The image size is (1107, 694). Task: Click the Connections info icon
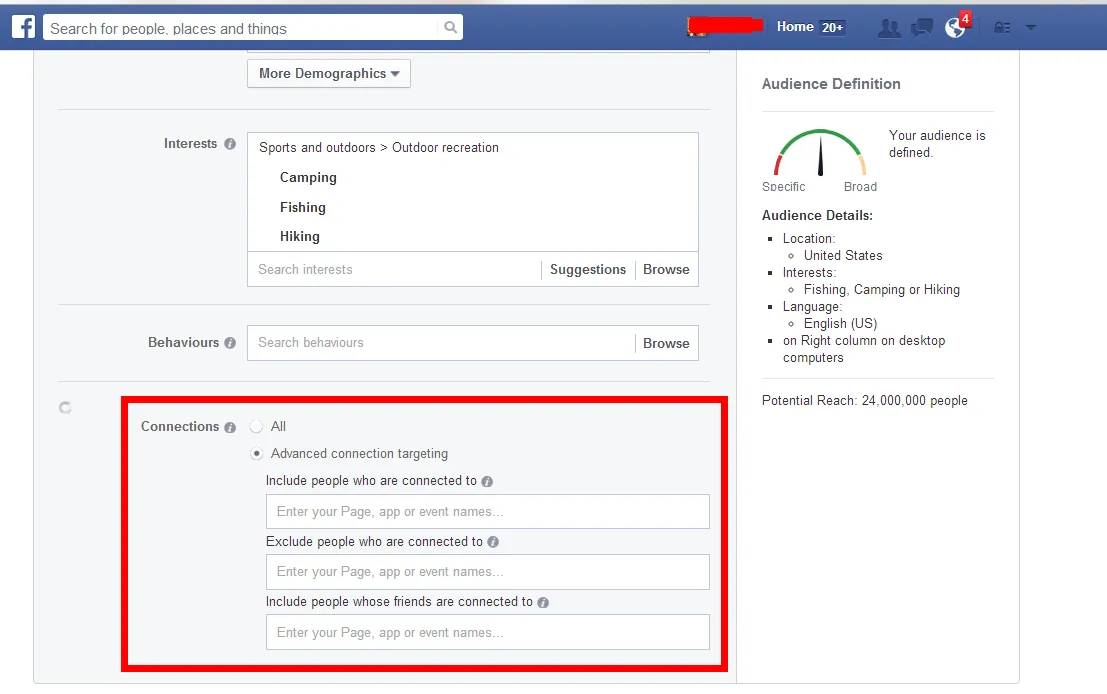coord(229,427)
